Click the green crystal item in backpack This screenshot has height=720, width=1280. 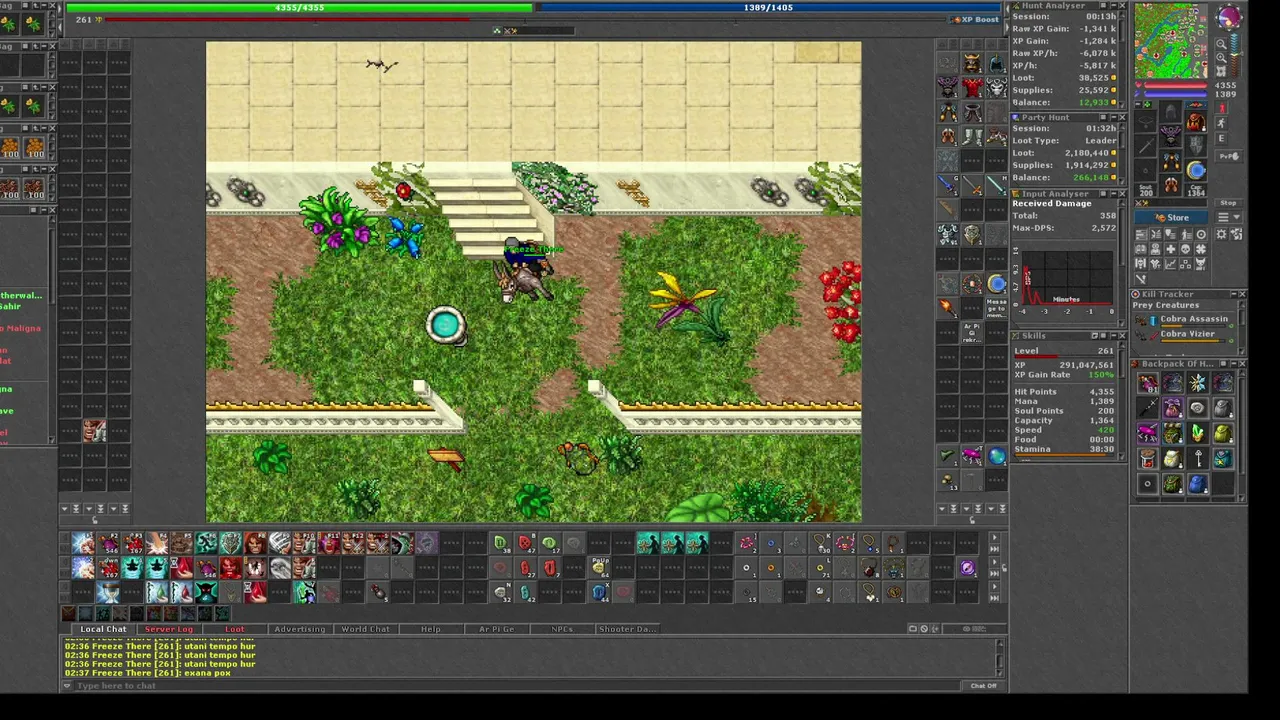click(1197, 434)
